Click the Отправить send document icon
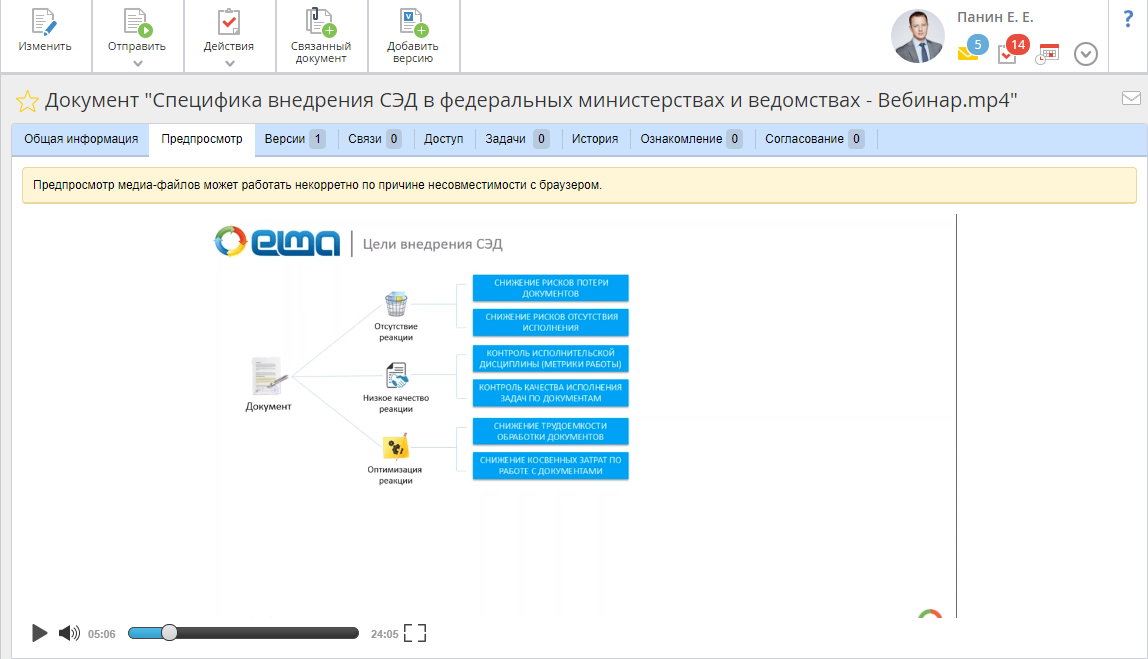 [x=137, y=23]
